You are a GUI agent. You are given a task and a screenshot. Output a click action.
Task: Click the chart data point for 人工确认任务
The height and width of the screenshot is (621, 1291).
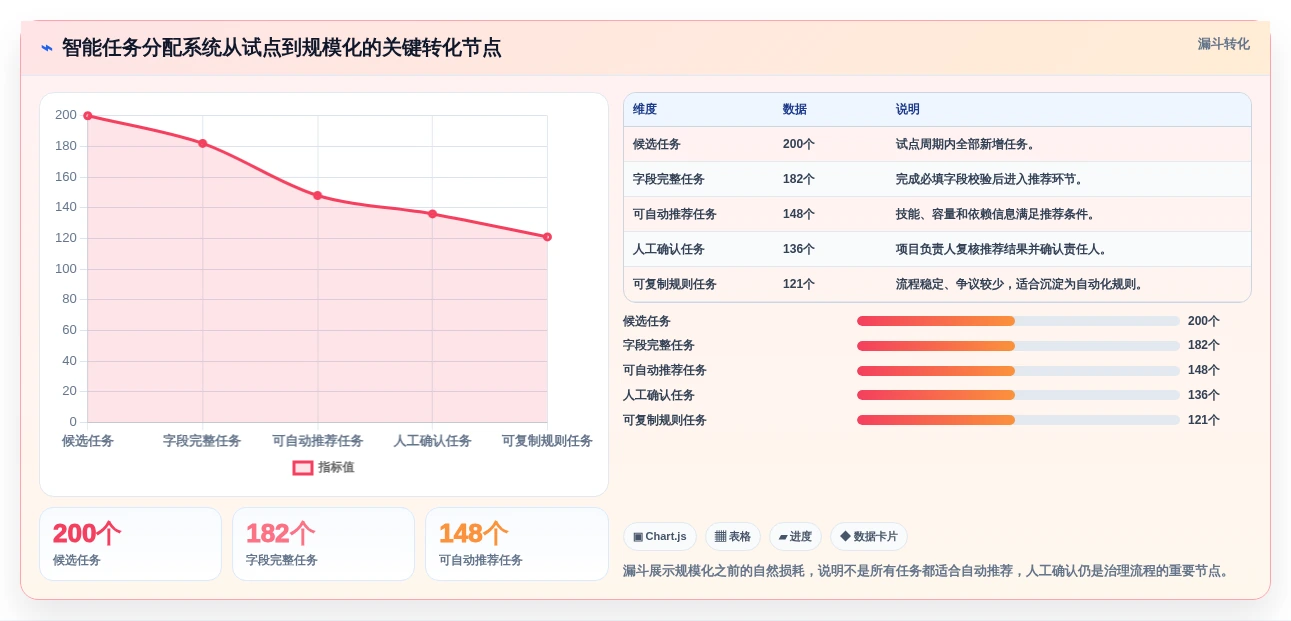432,214
